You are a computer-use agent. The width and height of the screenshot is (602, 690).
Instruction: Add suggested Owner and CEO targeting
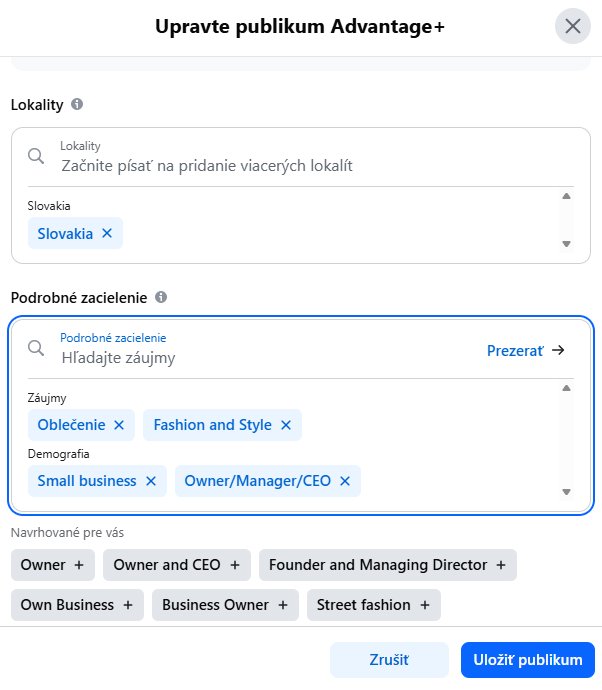point(177,565)
